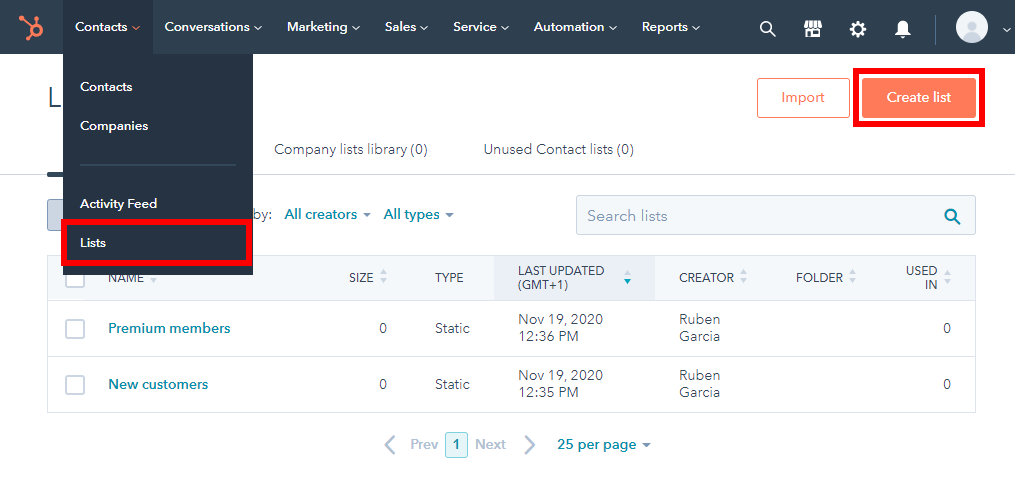Click the Import button
Viewport: 1015px width, 485px height.
pyautogui.click(x=803, y=98)
